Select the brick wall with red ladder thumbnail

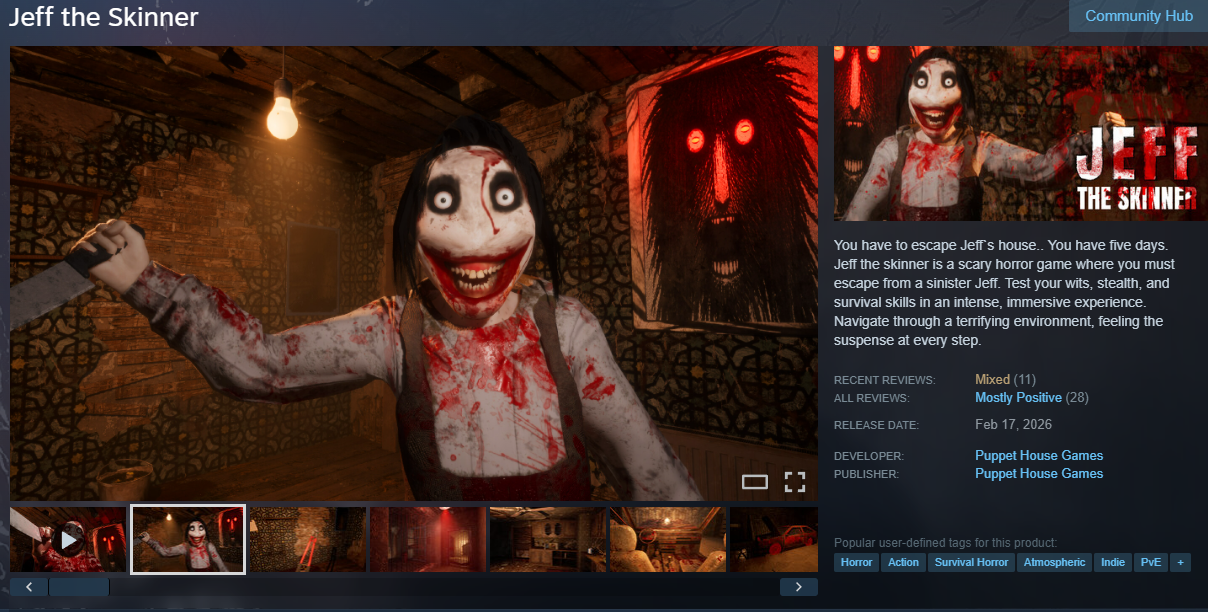(308, 540)
